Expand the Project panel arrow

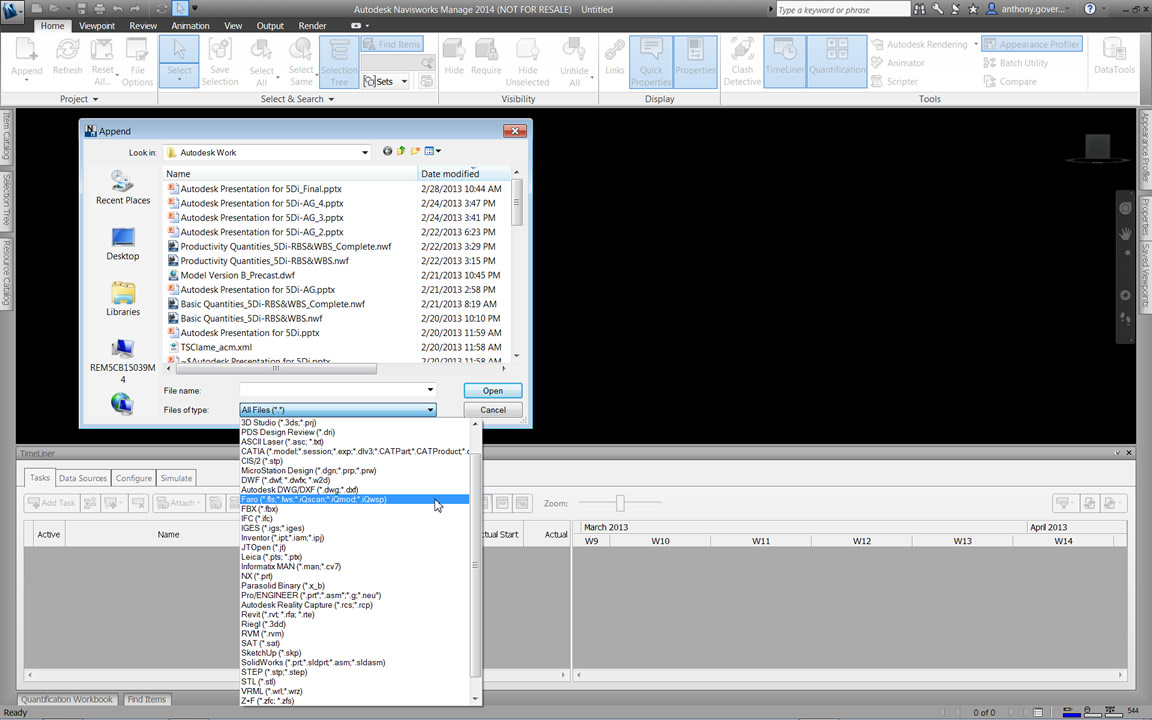96,99
